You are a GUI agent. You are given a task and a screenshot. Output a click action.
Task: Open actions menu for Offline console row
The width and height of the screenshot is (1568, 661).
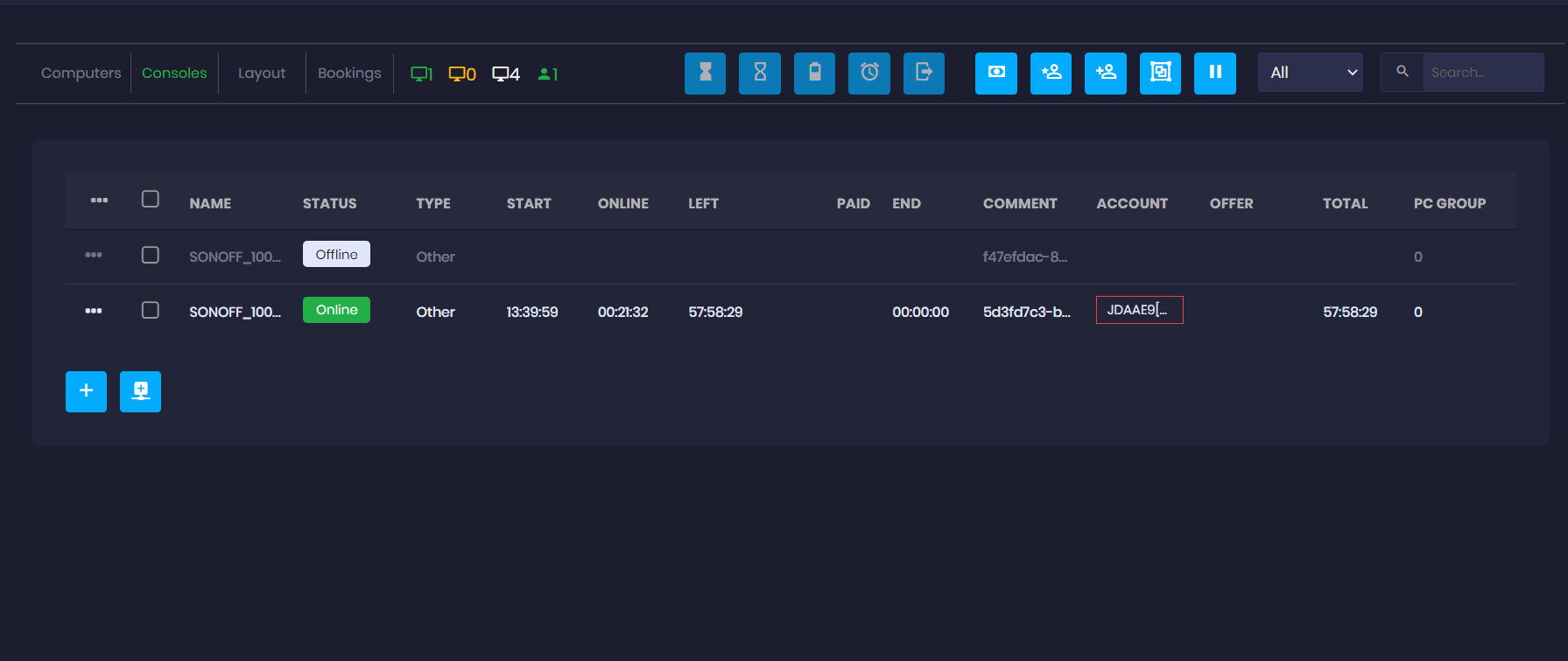tap(94, 255)
